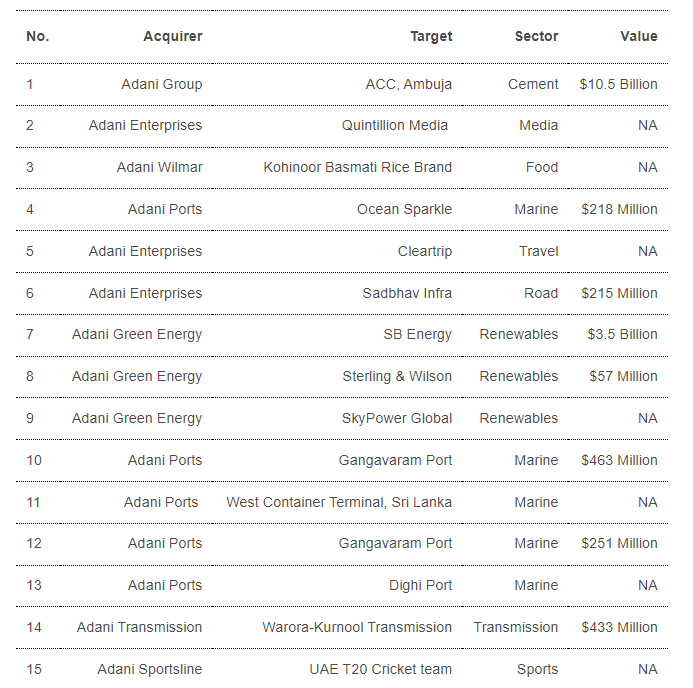Click the Target column header
The height and width of the screenshot is (688, 693).
click(431, 36)
